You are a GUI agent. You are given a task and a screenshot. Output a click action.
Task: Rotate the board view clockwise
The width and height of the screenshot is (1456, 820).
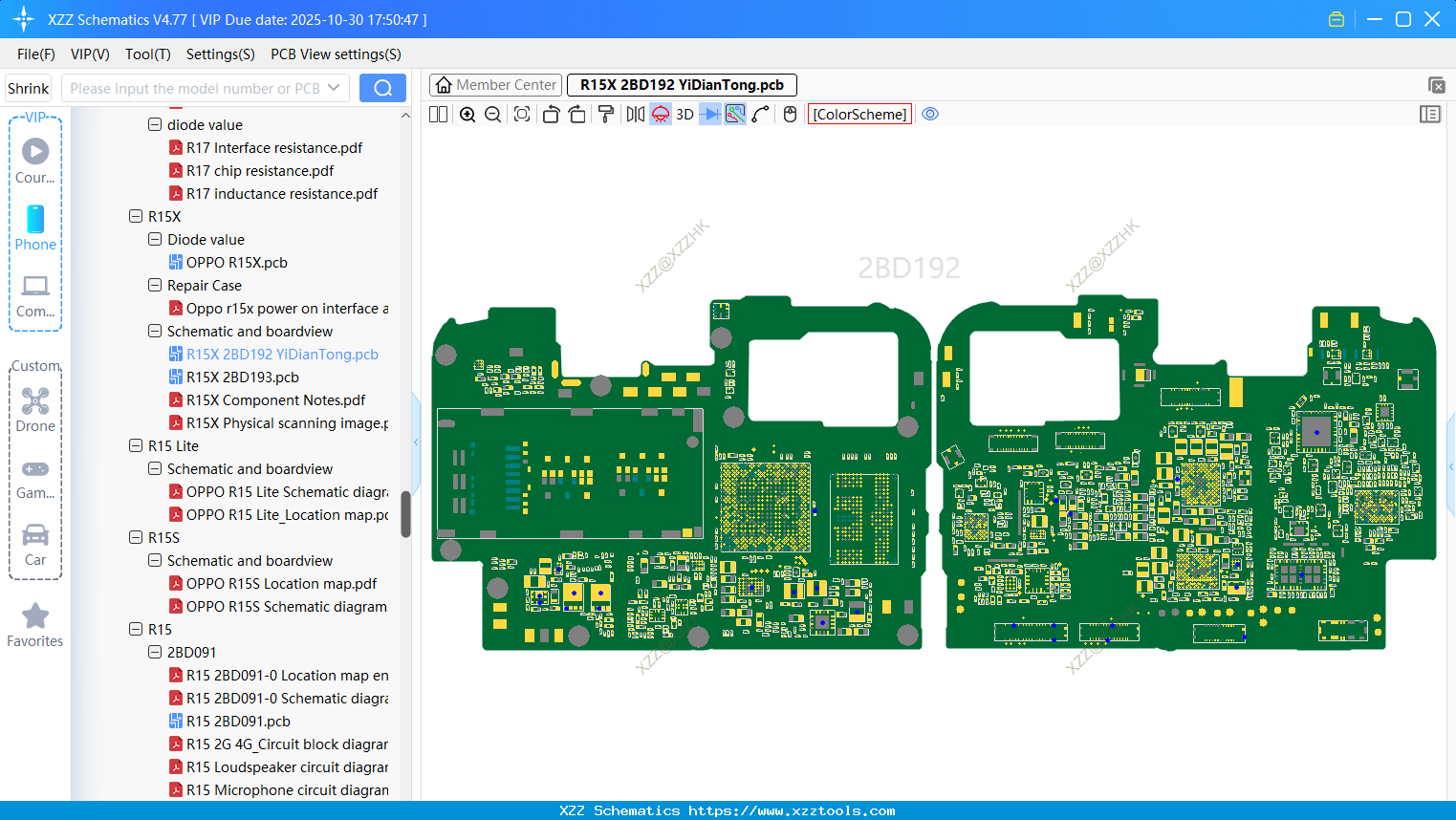[577, 114]
